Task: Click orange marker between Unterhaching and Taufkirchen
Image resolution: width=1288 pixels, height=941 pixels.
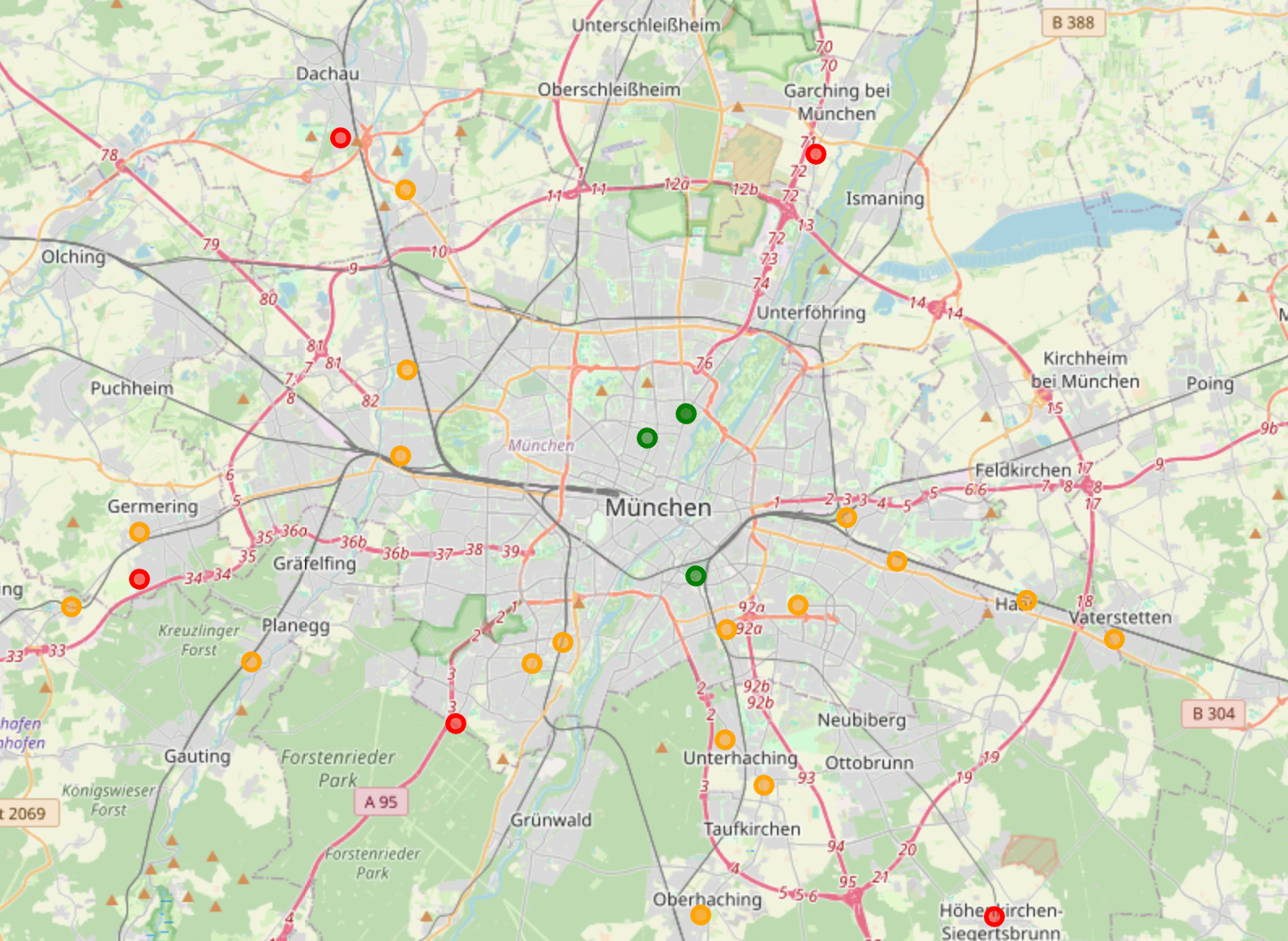Action: [764, 785]
